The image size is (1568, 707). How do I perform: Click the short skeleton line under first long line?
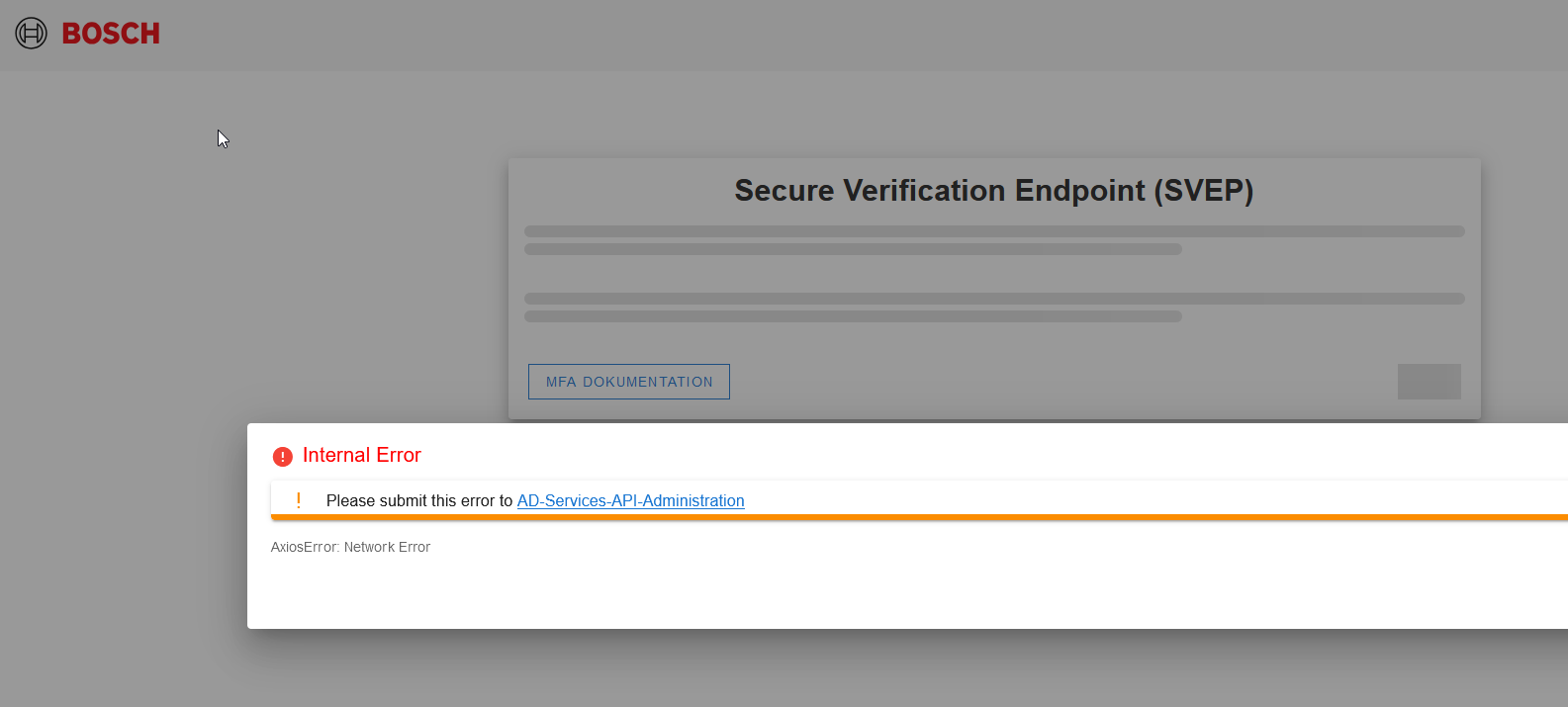click(853, 249)
